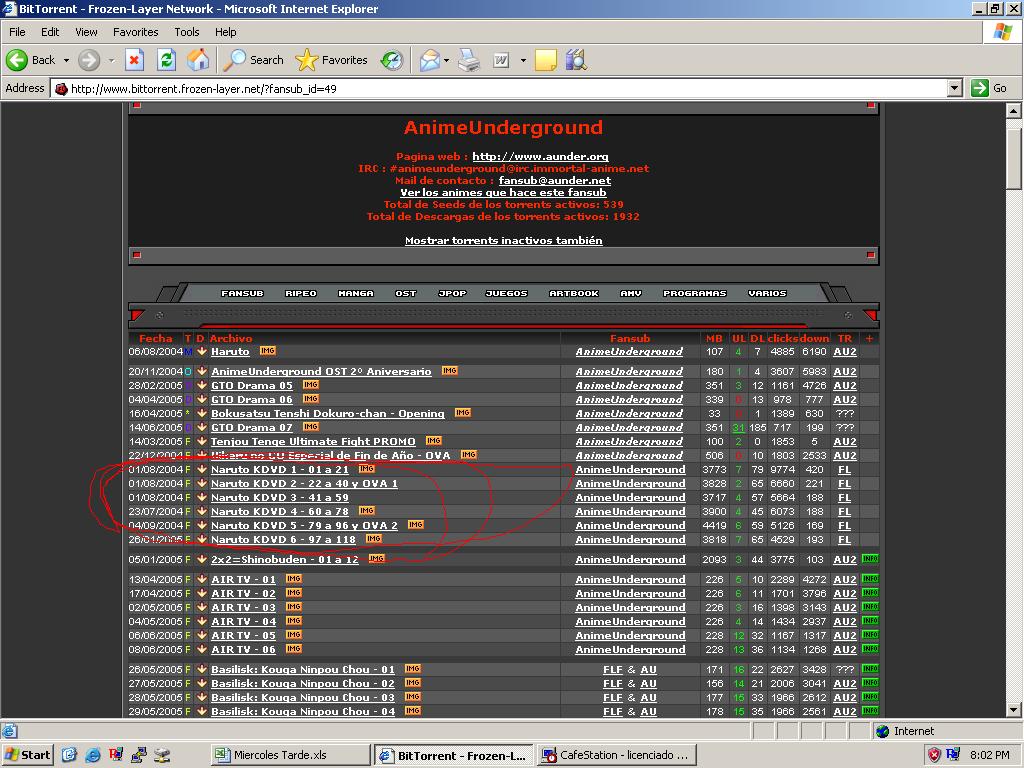Select the MANGA category tab
This screenshot has height=768, width=1024.
pyautogui.click(x=356, y=293)
